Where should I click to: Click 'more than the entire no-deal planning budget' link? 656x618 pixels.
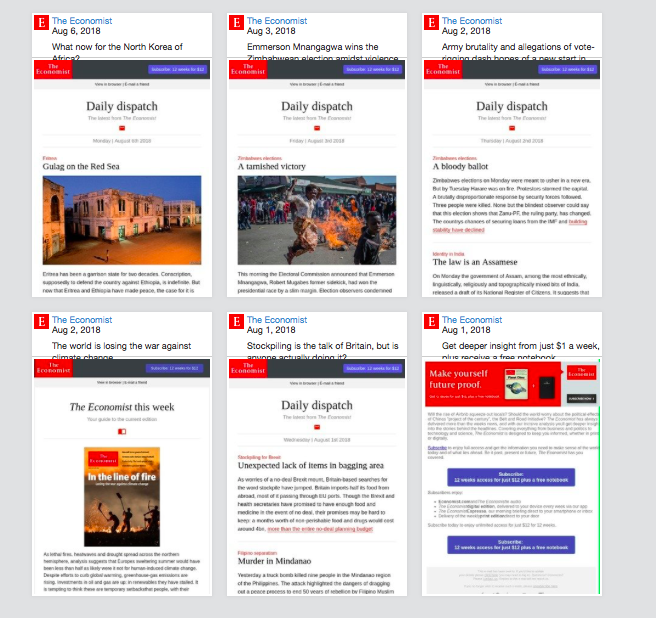320,529
